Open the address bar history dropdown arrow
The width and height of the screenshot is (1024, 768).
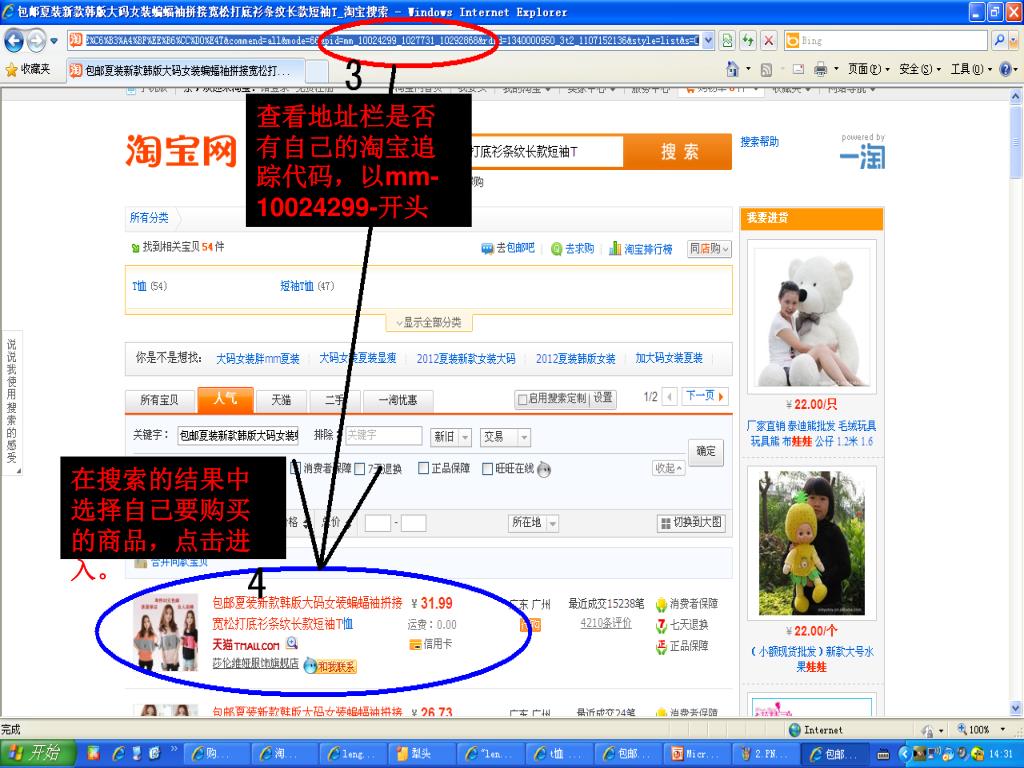(x=708, y=40)
